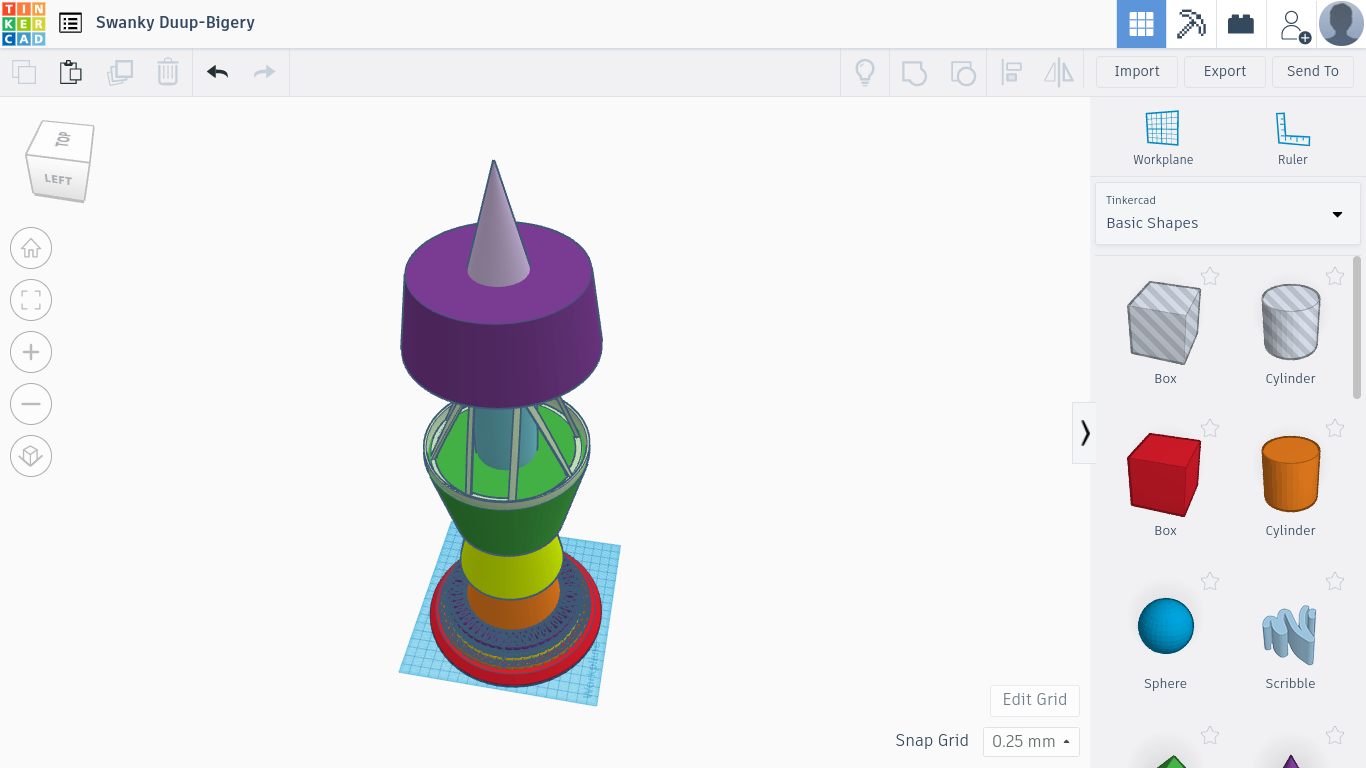Click the Minecraft blocks export icon
Image resolution: width=1366 pixels, height=768 pixels.
[x=1189, y=23]
